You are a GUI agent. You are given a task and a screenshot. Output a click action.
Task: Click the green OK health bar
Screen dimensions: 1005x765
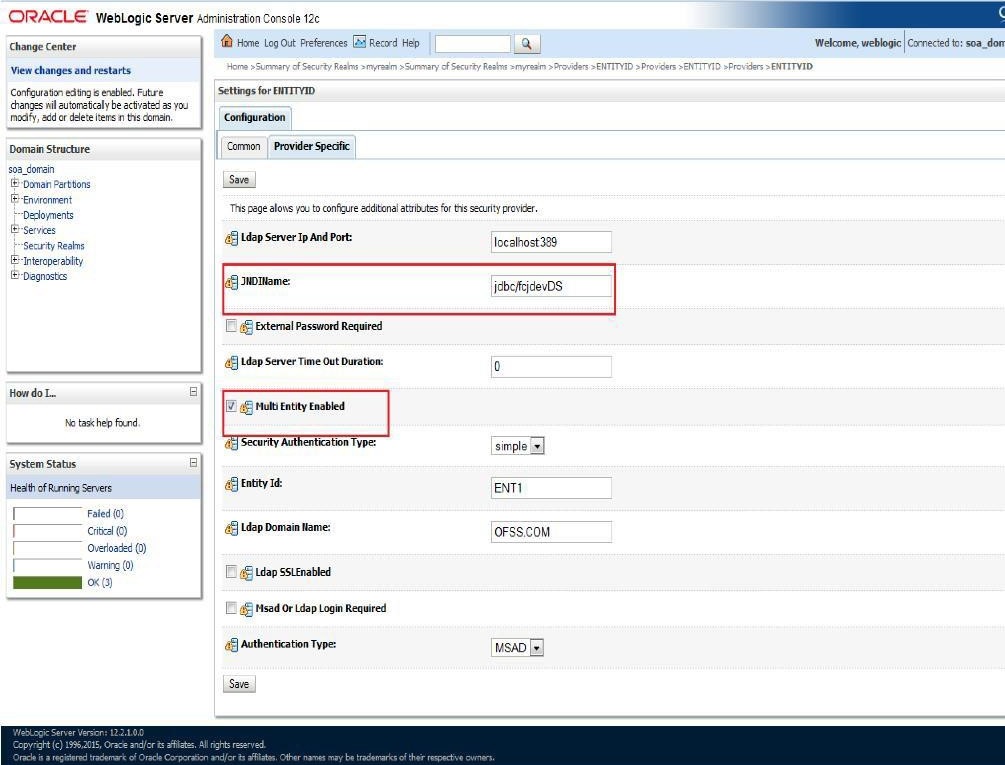coord(47,582)
